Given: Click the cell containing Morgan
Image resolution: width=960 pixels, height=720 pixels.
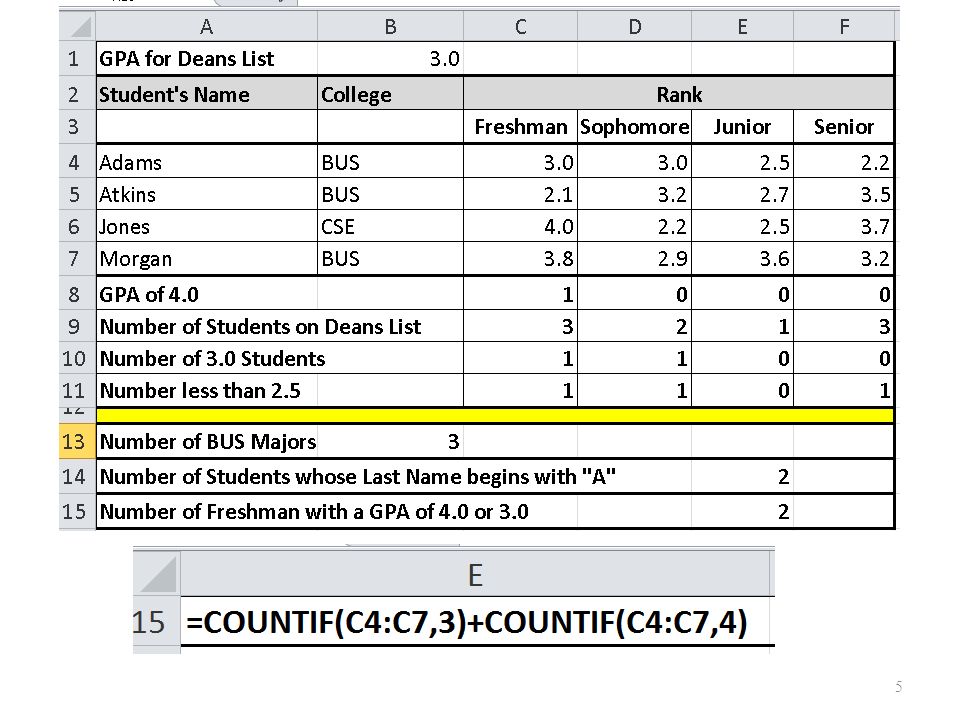Looking at the screenshot, I should coord(206,258).
